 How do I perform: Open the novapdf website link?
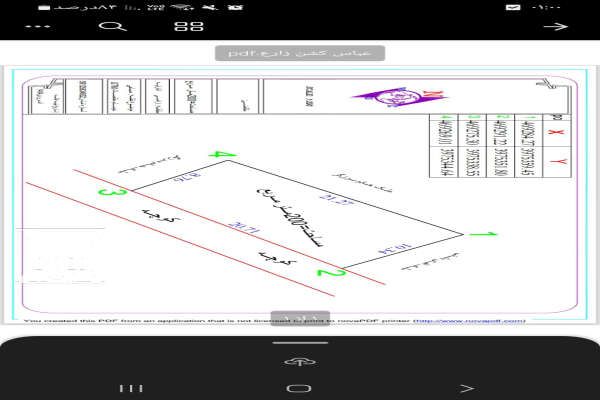[469, 321]
